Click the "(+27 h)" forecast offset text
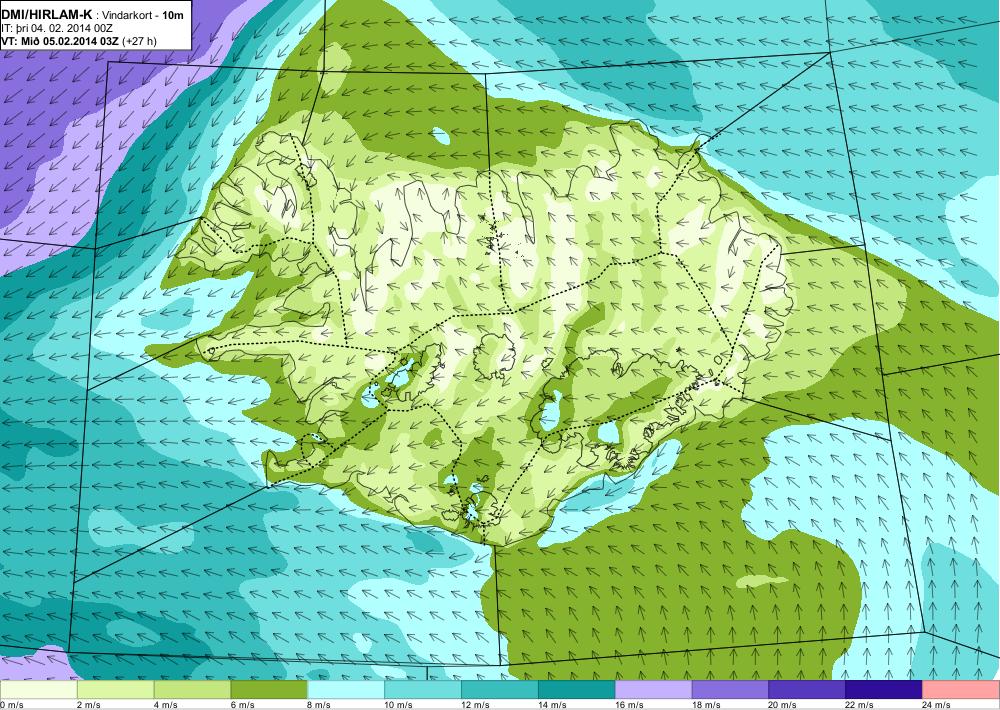Image resolution: width=1000 pixels, height=710 pixels. (x=138, y=41)
